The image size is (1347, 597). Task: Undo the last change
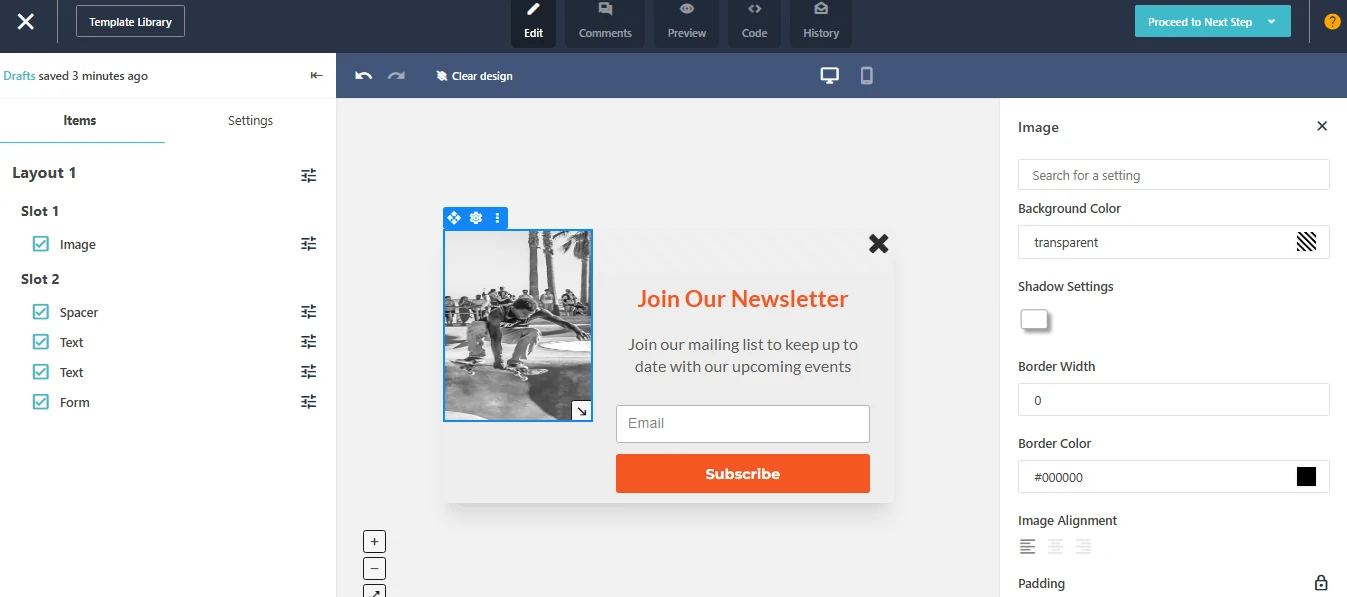pos(364,76)
